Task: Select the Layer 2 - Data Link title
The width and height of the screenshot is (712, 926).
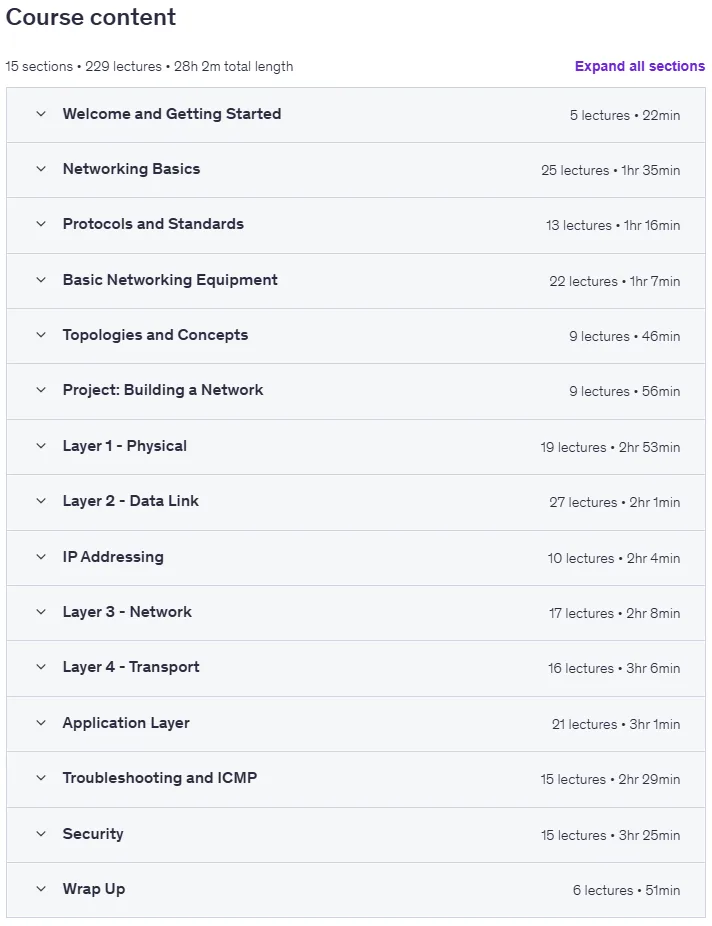Action: coord(130,501)
